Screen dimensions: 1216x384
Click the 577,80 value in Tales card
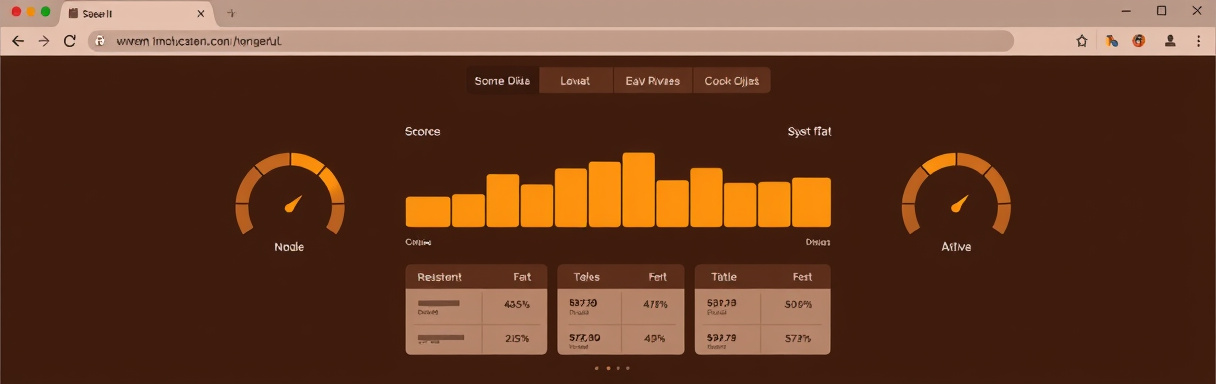(584, 338)
